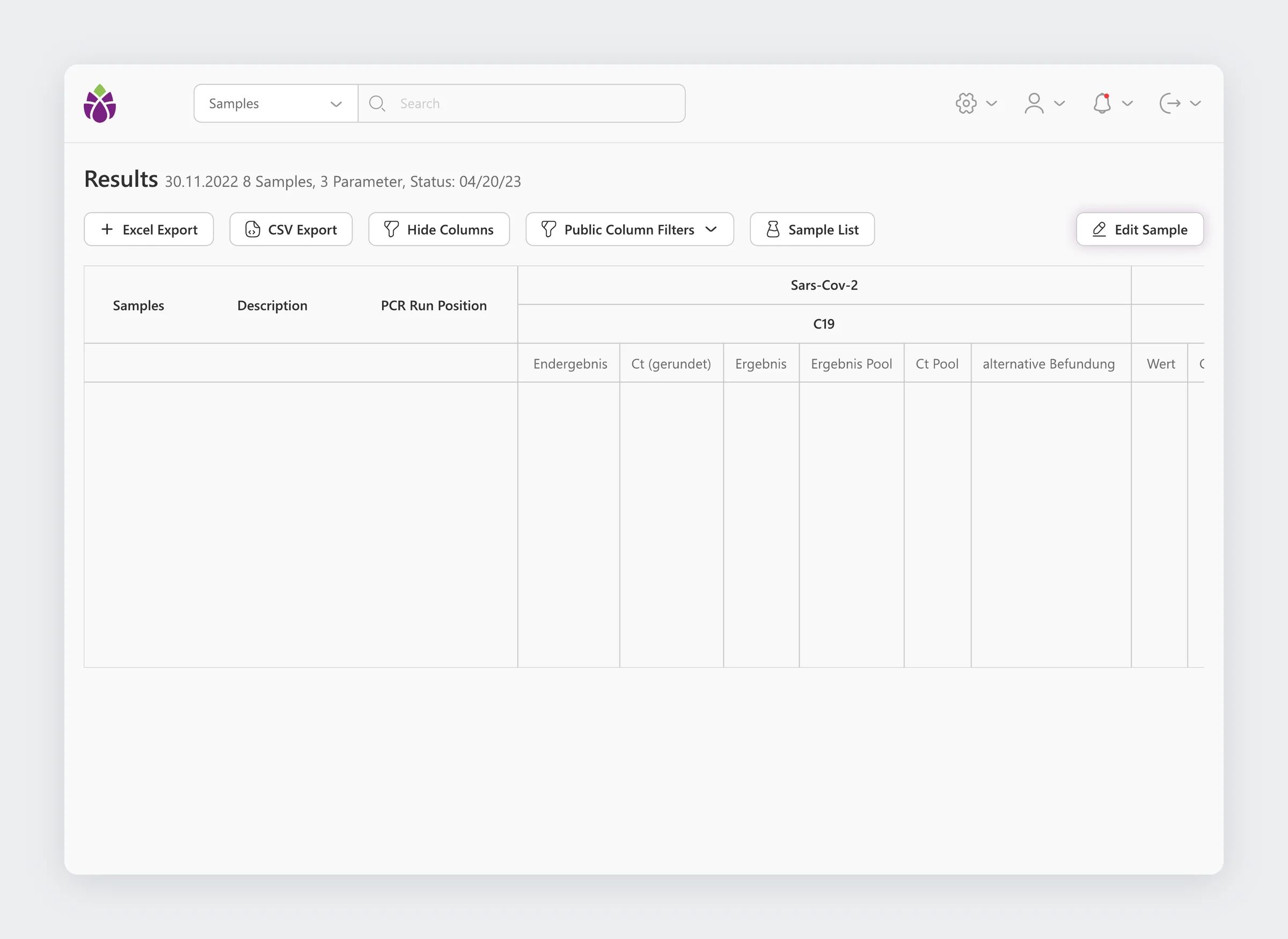Open notifications bell icon
1288x939 pixels.
1102,104
